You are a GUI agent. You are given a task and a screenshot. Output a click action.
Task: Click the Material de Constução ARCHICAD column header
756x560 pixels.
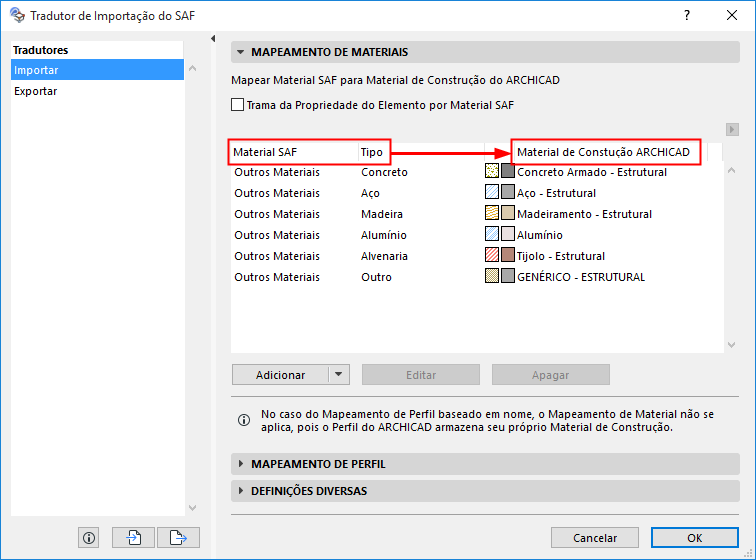(x=603, y=152)
